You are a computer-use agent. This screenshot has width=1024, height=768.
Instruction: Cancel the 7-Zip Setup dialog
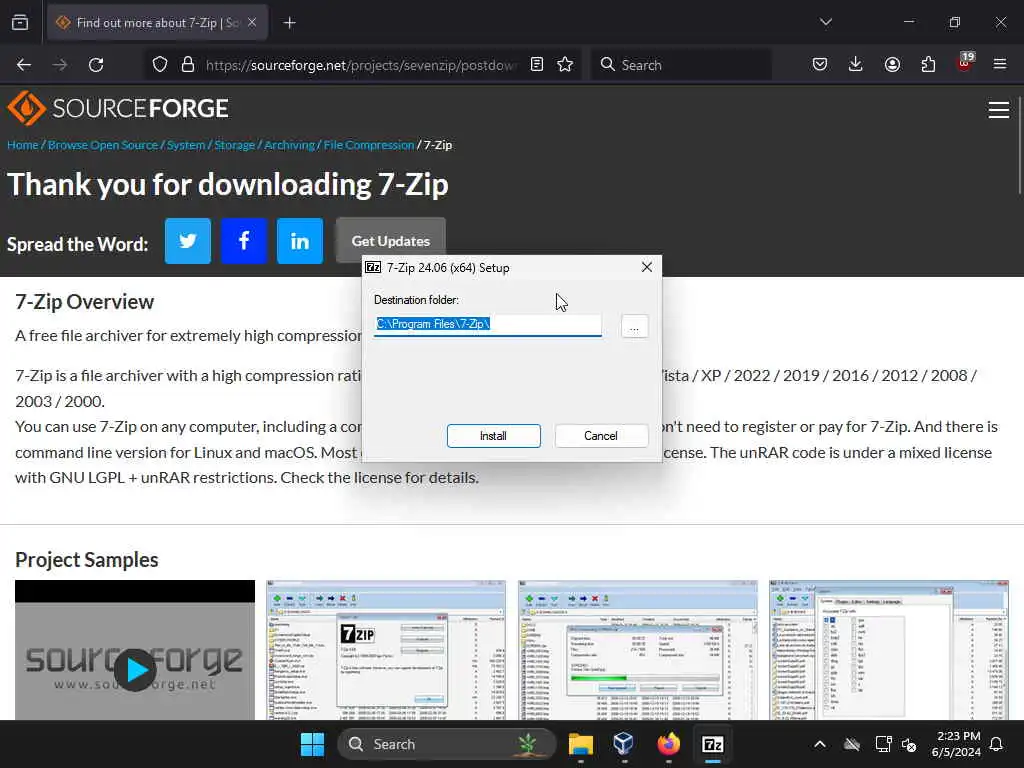click(x=601, y=436)
